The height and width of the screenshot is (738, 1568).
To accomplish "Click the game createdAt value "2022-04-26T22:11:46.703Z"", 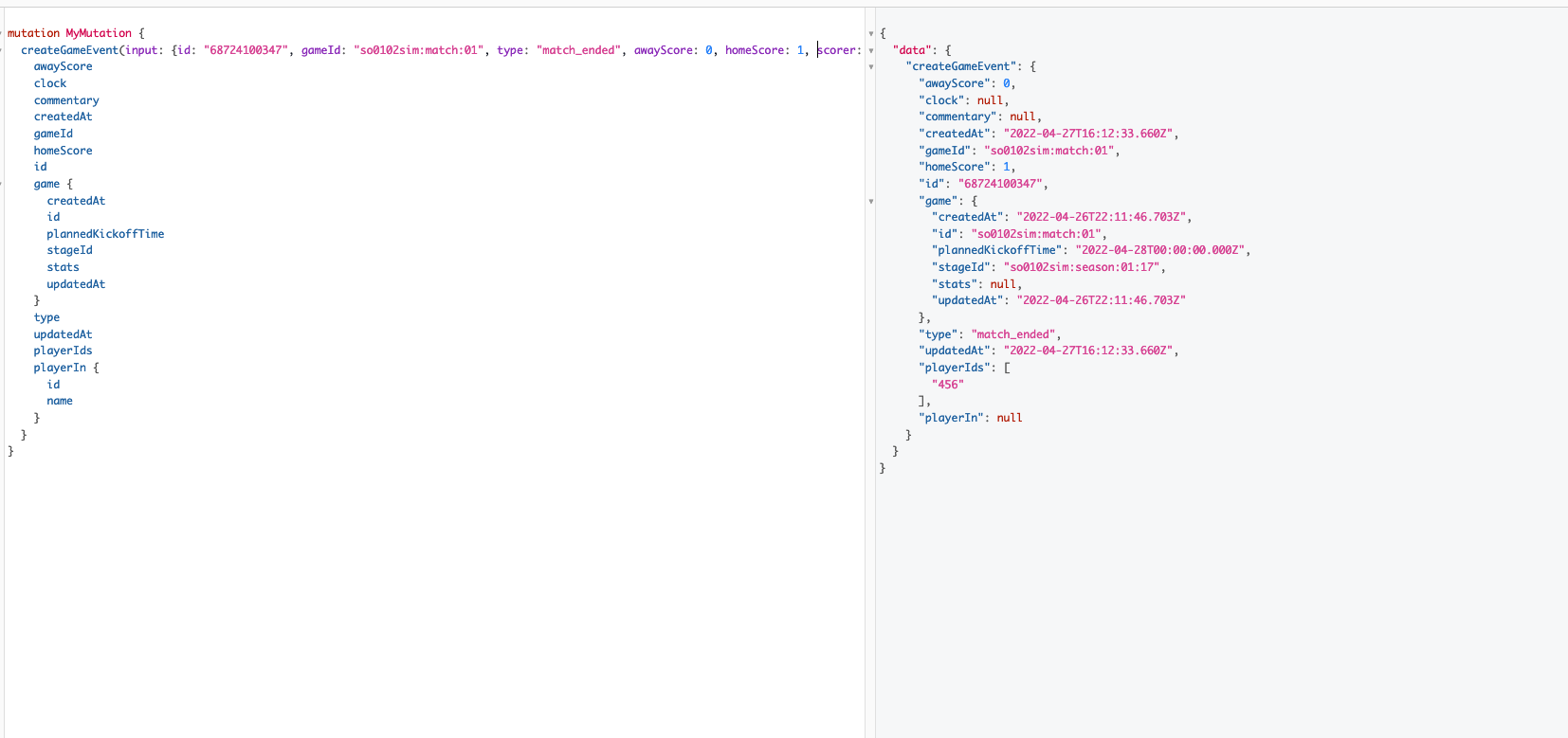I will pos(1102,217).
